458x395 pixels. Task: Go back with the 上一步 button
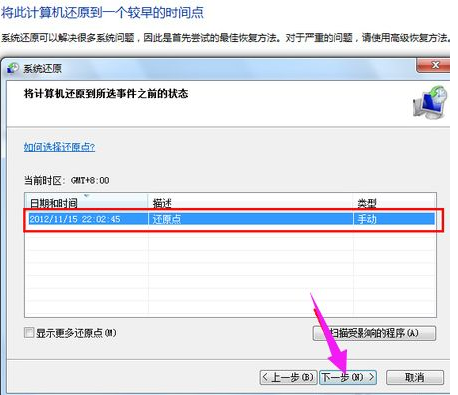[288, 377]
